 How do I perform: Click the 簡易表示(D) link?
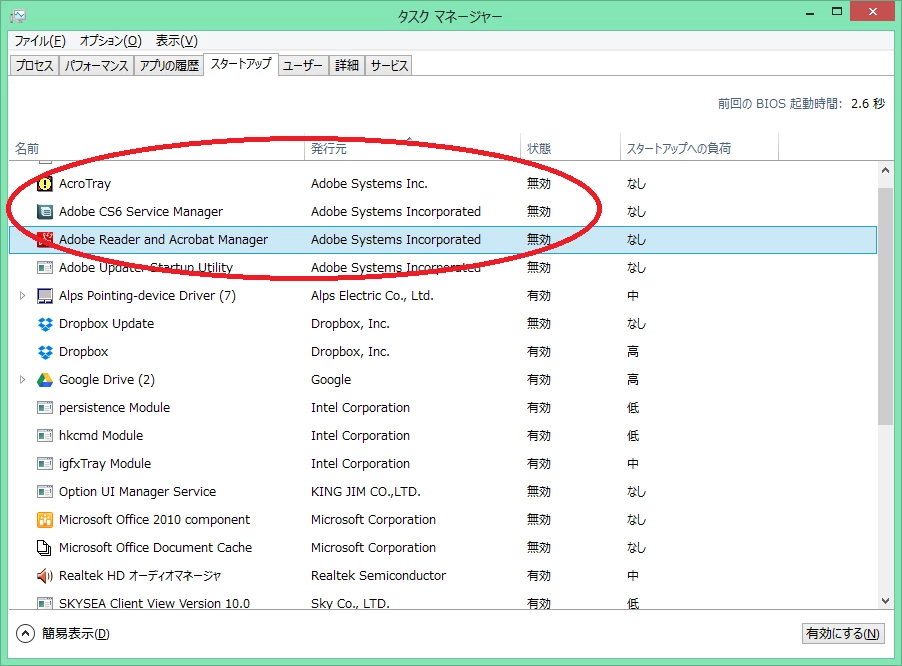coord(75,634)
